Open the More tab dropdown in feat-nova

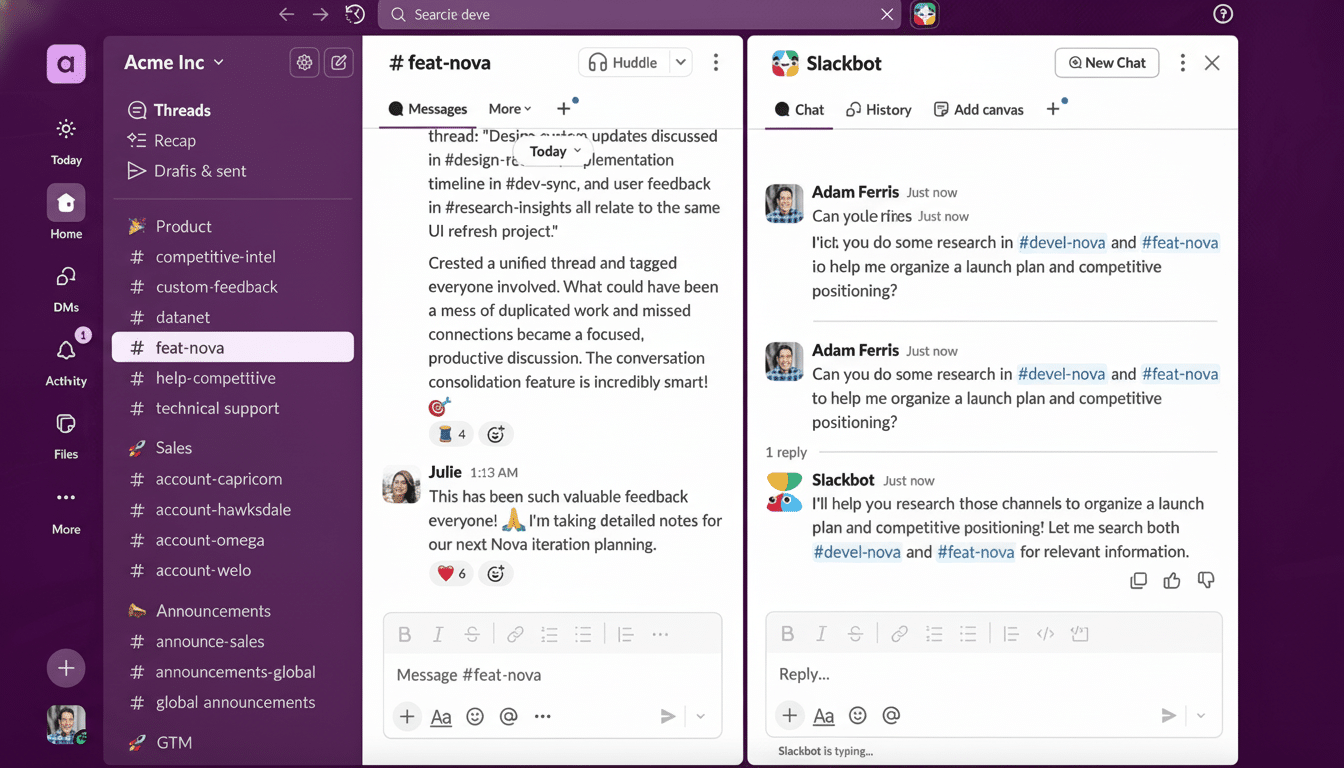pos(509,108)
